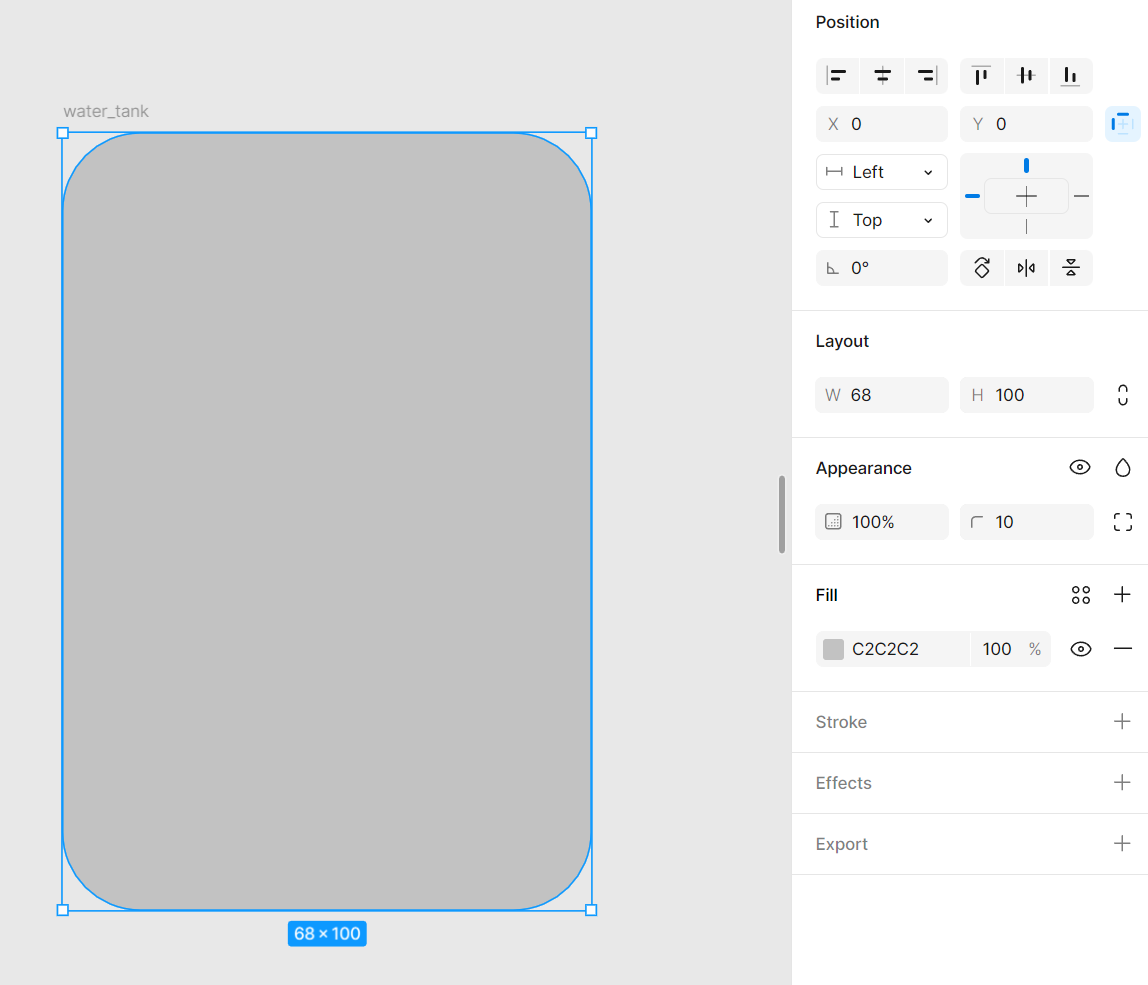This screenshot has height=985, width=1148.
Task: Add a new Stroke
Action: tap(1122, 722)
